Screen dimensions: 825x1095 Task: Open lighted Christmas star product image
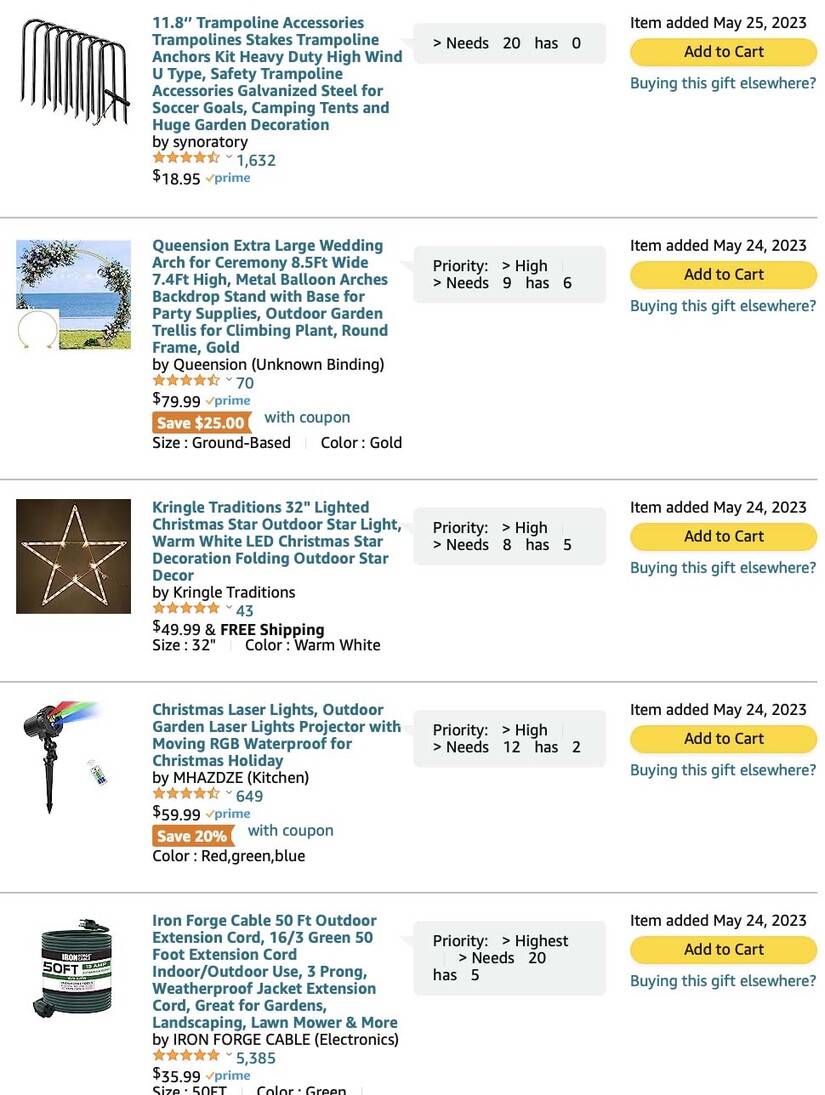[73, 556]
